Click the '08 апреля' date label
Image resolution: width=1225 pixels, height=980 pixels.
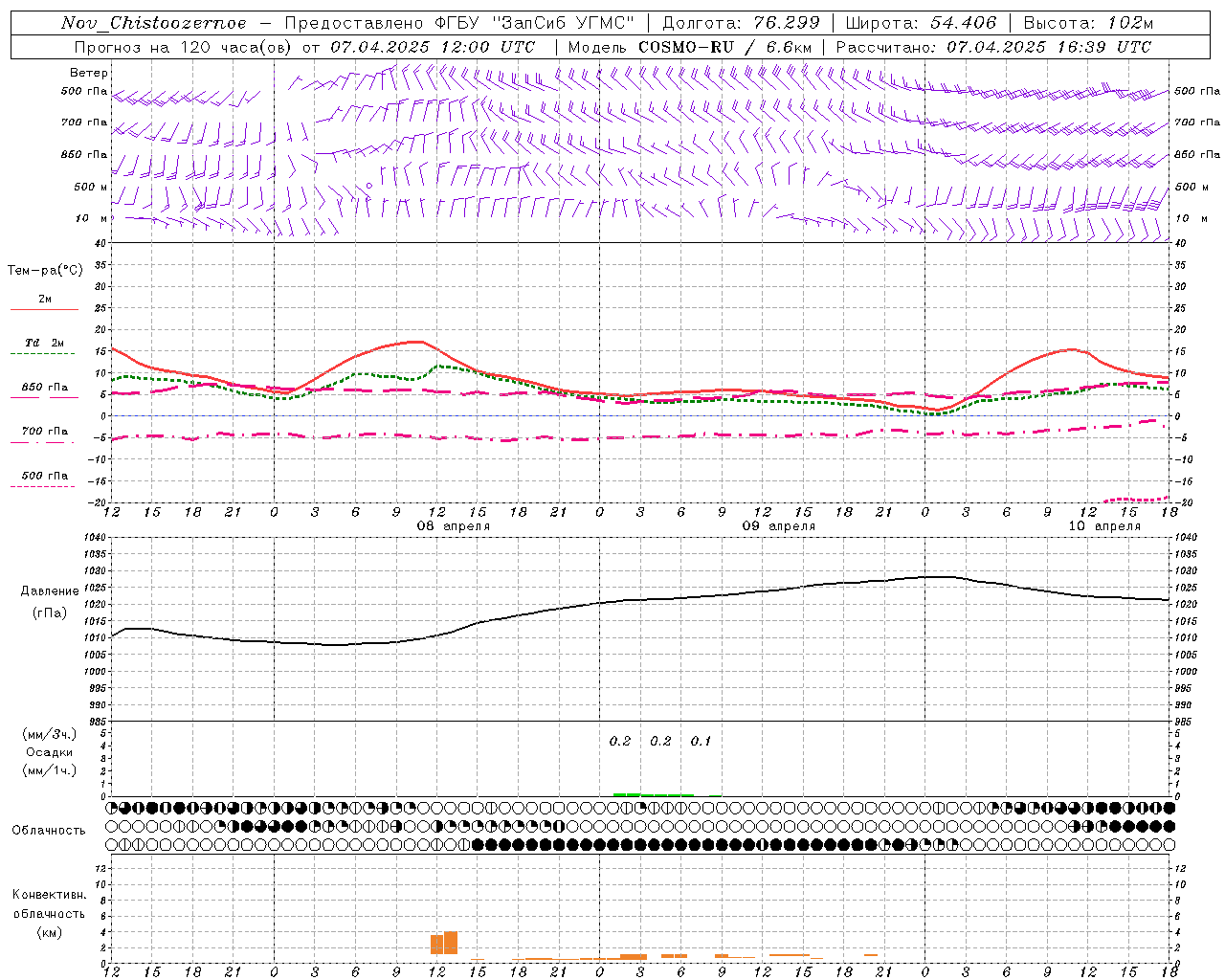tap(453, 526)
